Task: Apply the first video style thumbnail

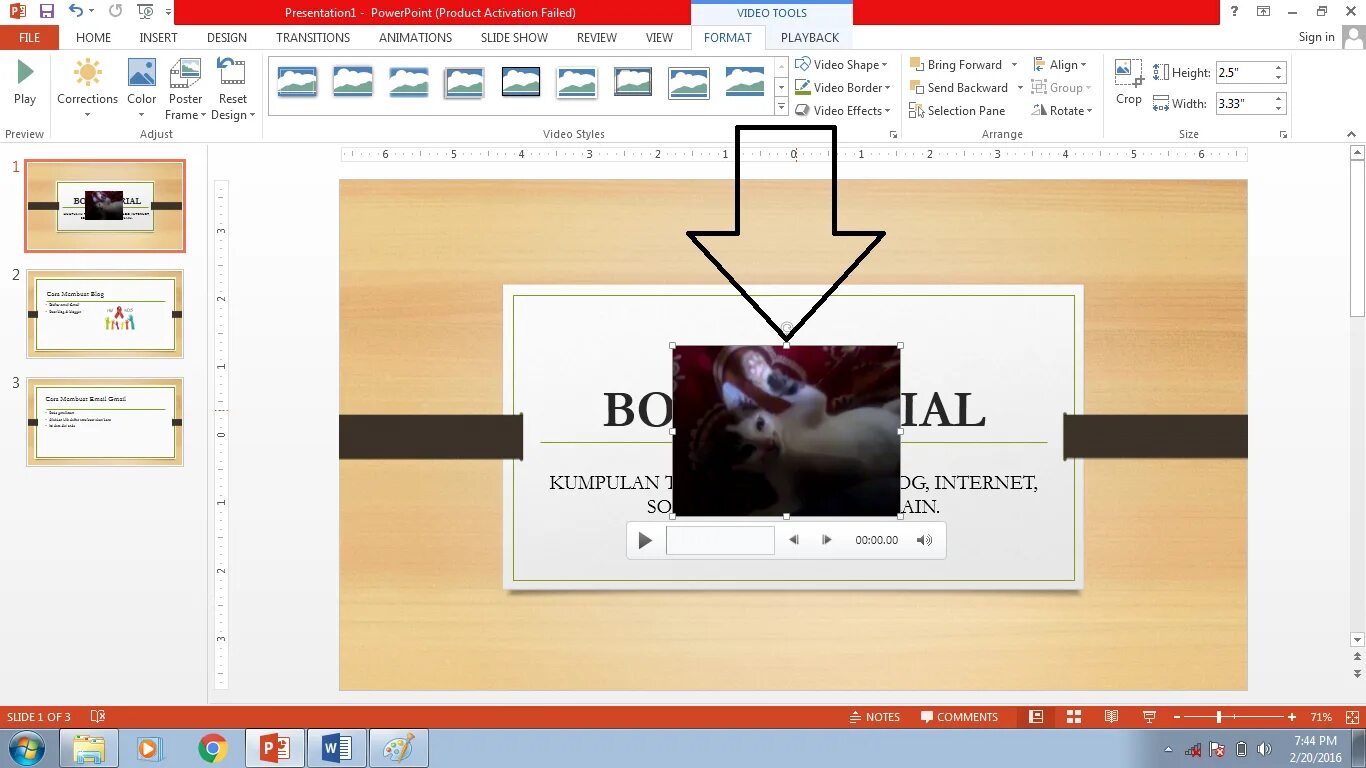Action: point(297,82)
